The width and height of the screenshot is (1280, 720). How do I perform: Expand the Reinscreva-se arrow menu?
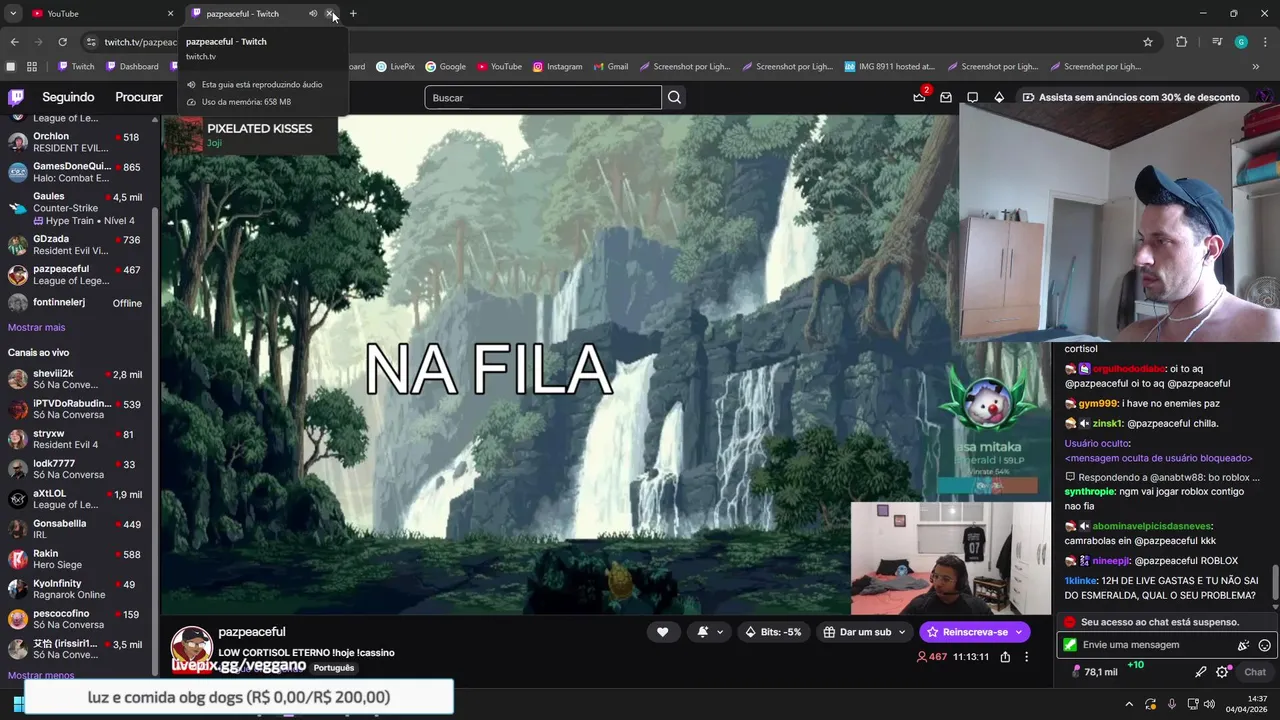1019,632
